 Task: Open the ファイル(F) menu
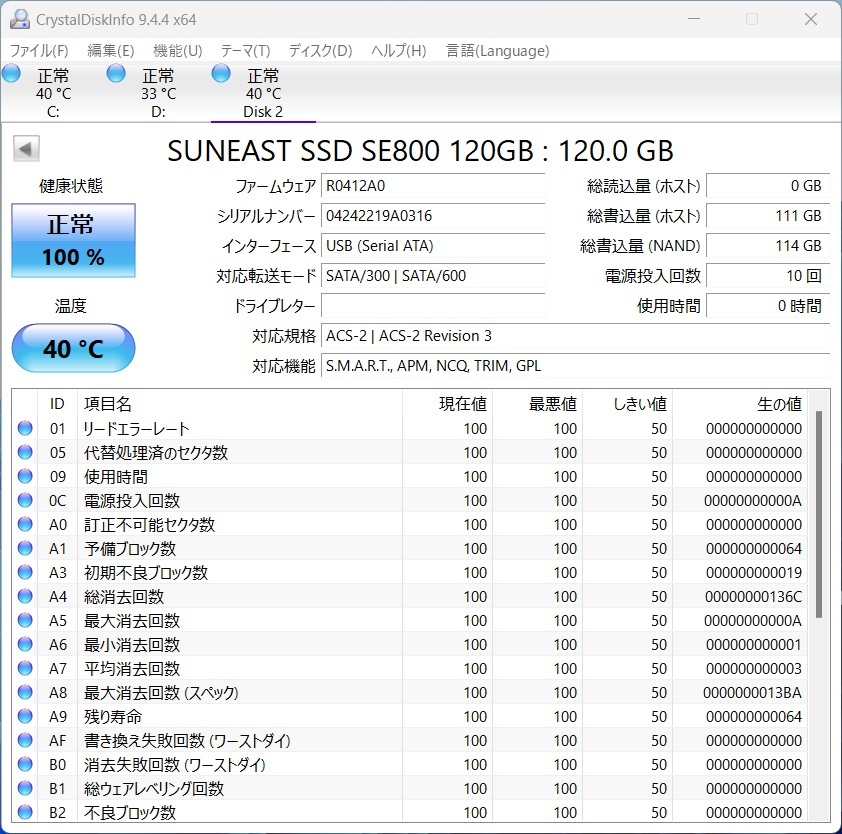pos(39,51)
